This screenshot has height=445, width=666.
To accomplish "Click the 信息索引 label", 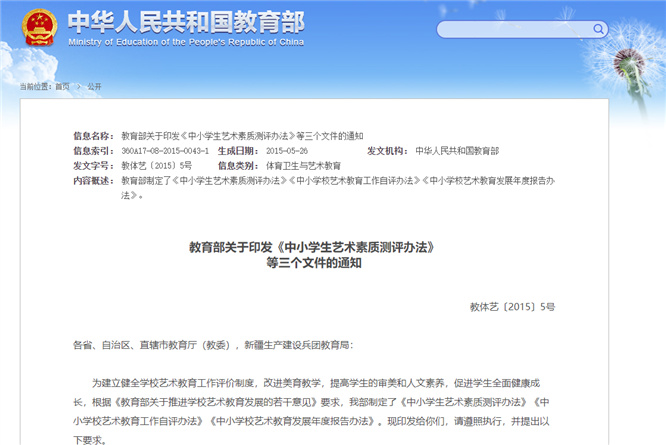I will click(93, 151).
